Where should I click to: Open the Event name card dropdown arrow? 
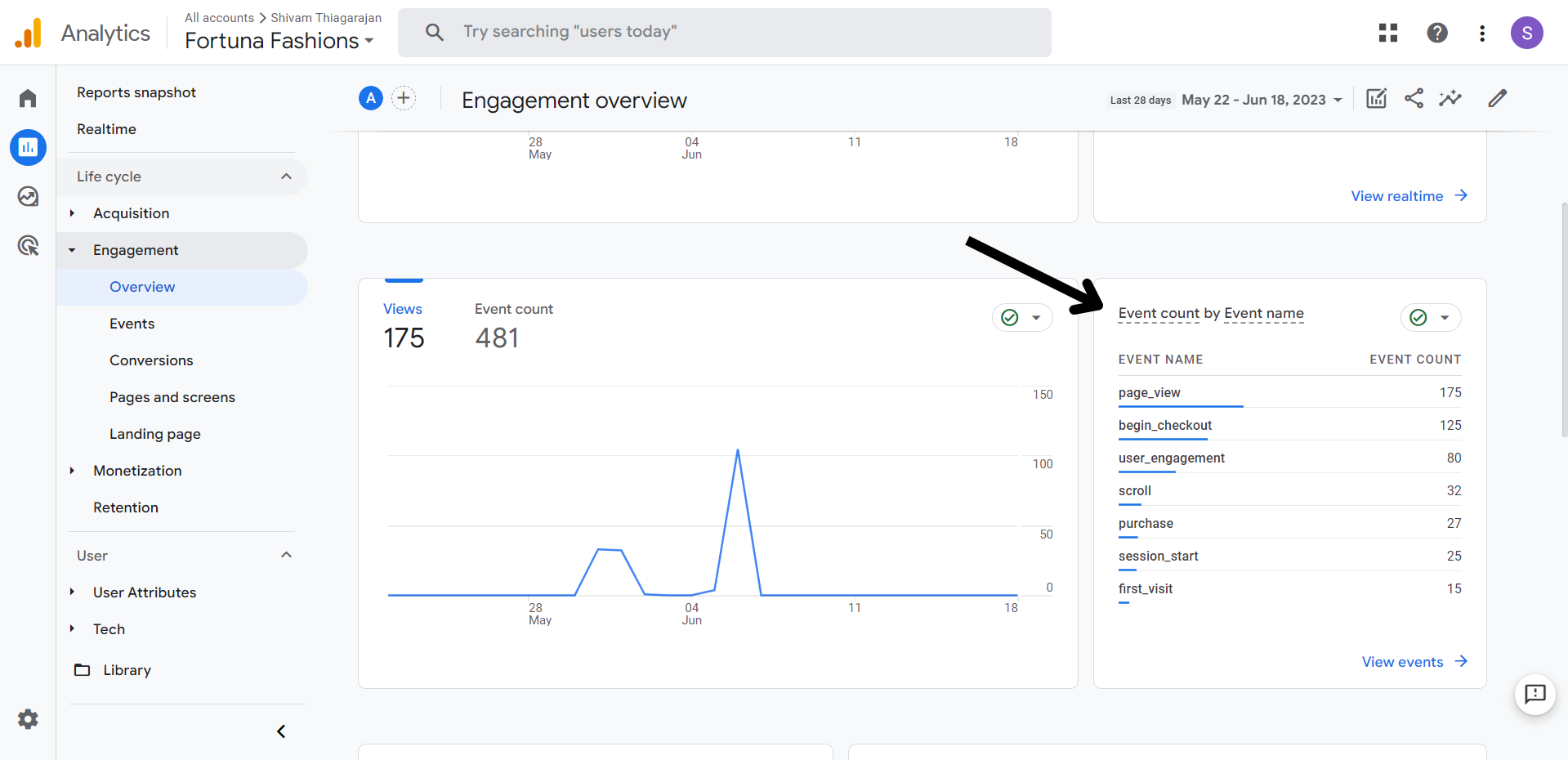(x=1445, y=317)
